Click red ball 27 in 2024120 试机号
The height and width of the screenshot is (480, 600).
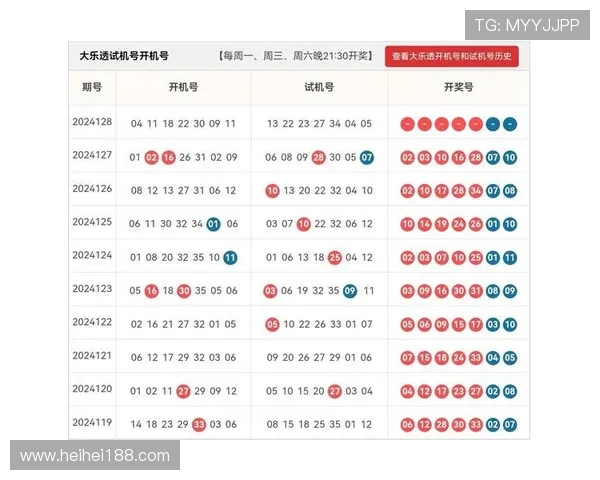tap(334, 392)
